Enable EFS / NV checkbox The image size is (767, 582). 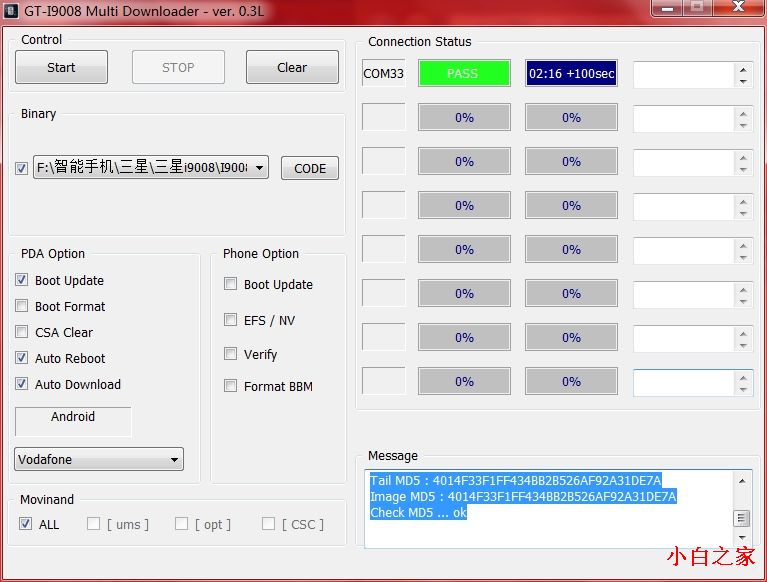[x=230, y=320]
